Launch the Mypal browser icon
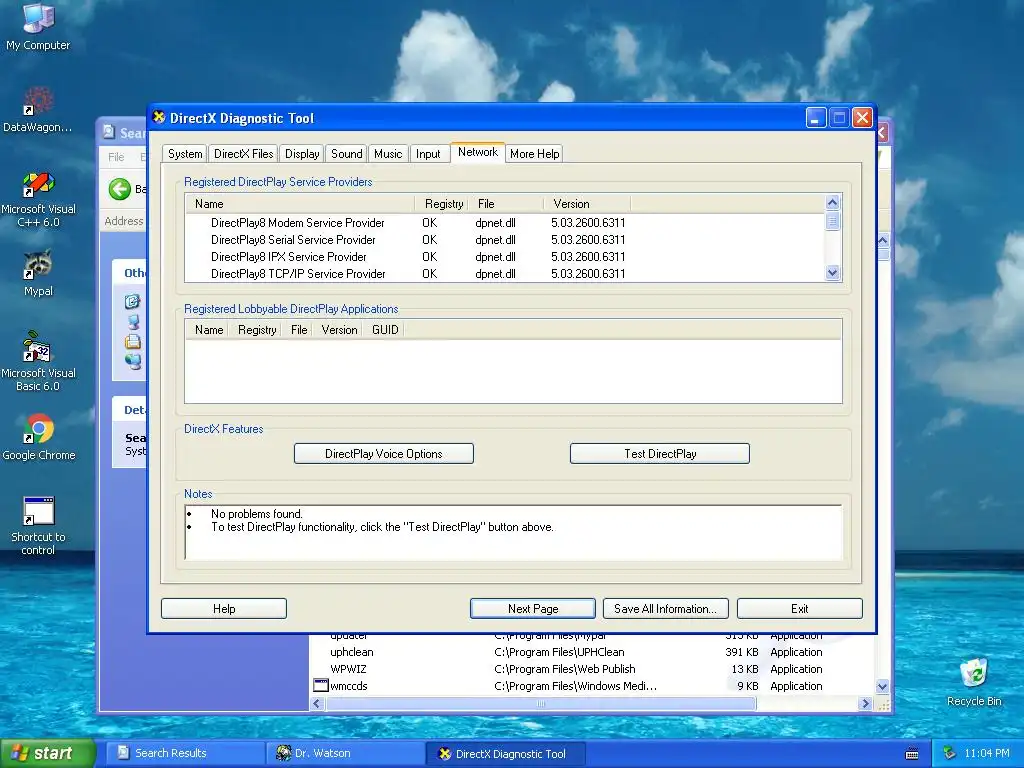Viewport: 1024px width, 768px height. pos(38,273)
